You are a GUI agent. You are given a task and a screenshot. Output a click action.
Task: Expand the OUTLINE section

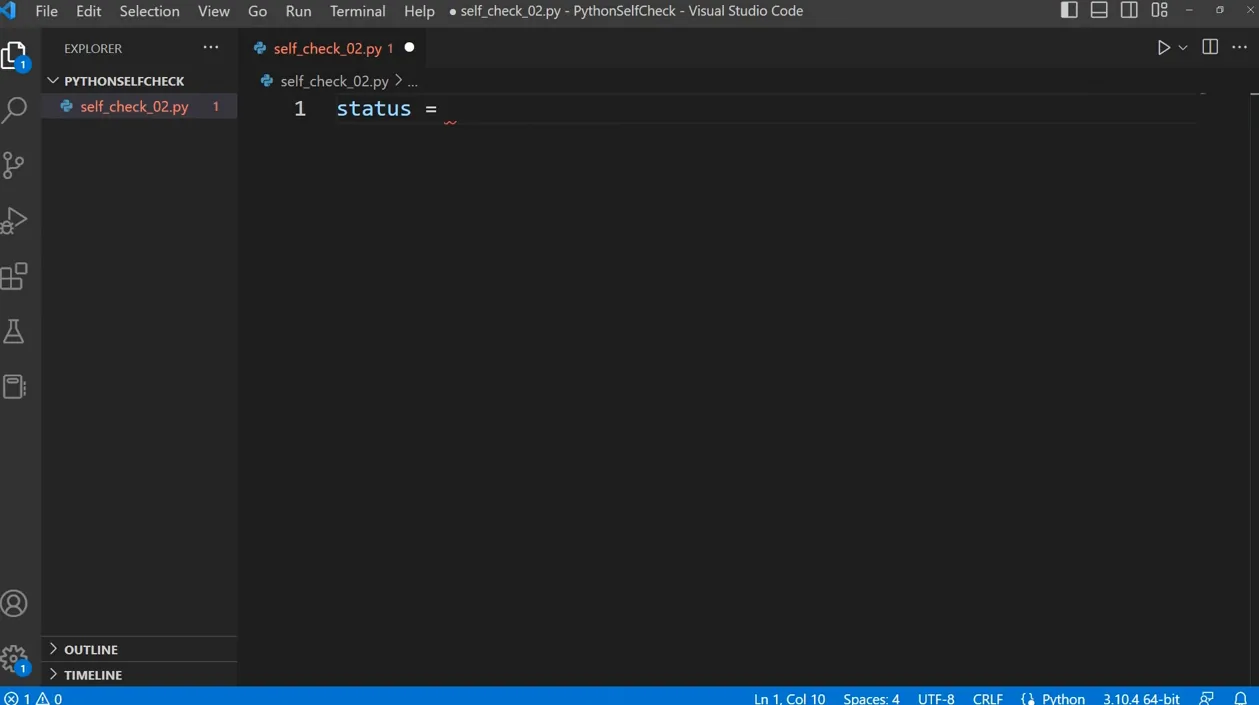point(139,649)
